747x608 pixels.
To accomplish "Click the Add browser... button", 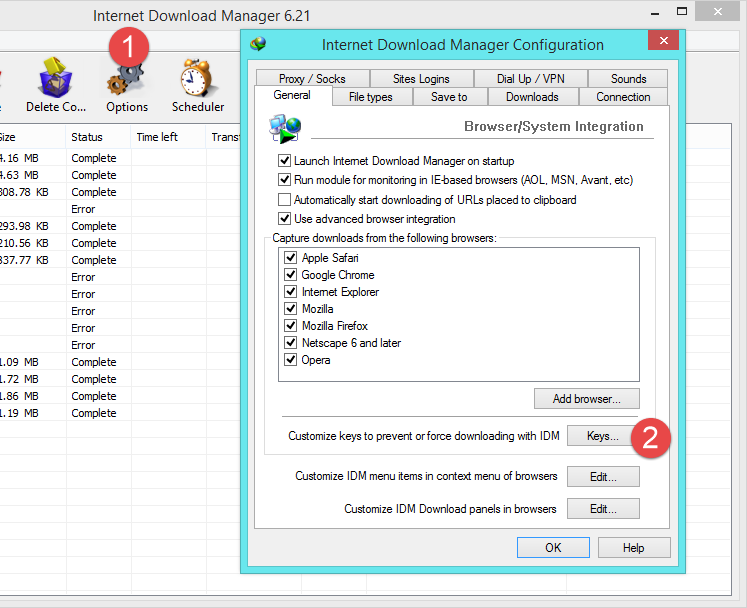I will [587, 399].
